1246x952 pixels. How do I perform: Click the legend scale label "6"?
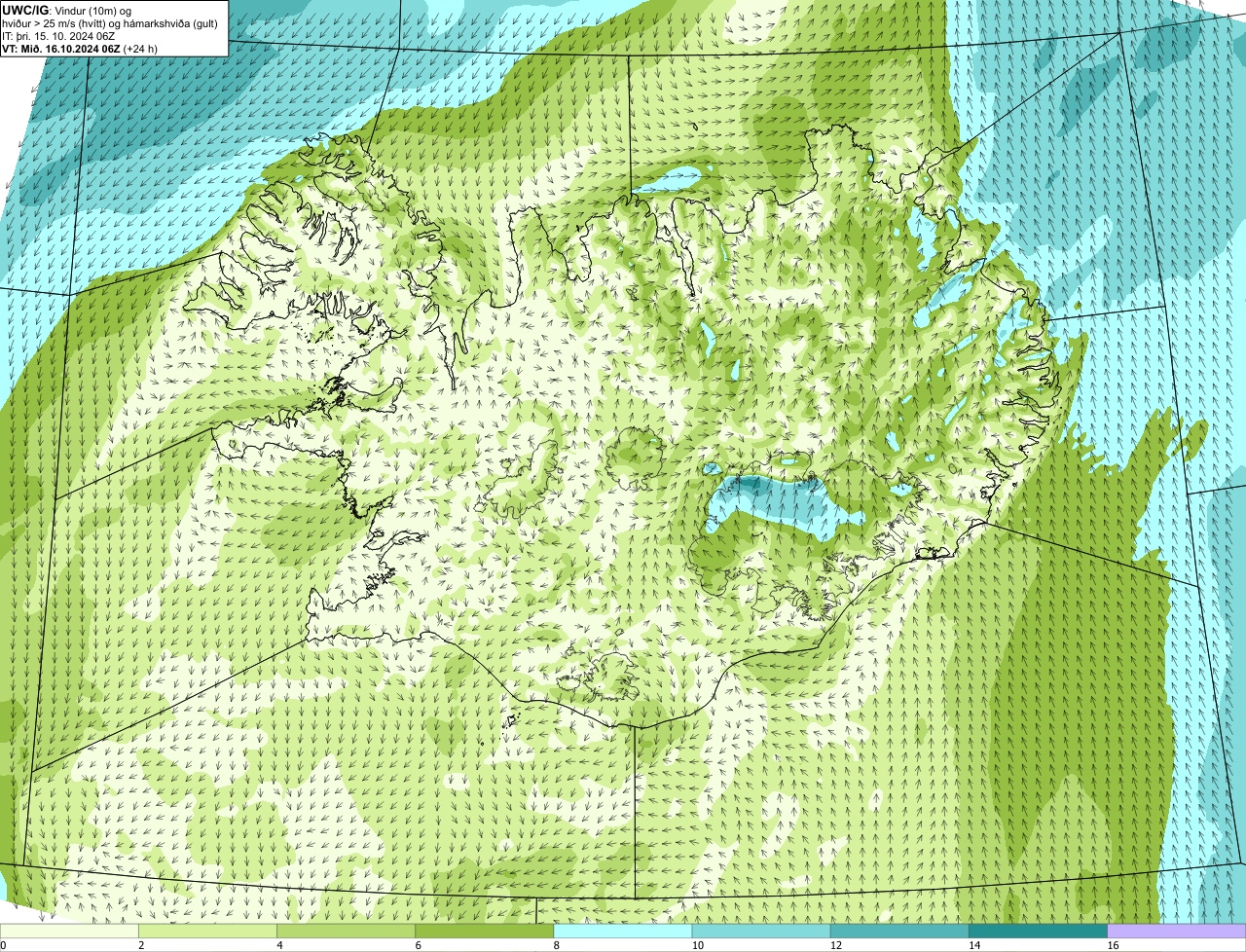click(x=418, y=945)
